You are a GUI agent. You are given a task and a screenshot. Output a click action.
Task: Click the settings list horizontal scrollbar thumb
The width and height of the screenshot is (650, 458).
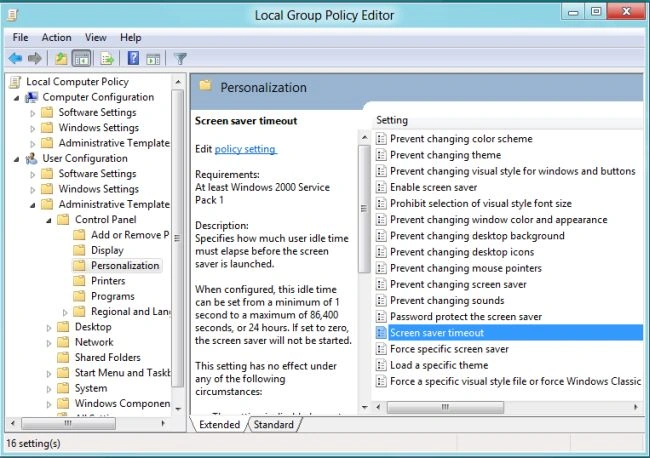[x=446, y=407]
